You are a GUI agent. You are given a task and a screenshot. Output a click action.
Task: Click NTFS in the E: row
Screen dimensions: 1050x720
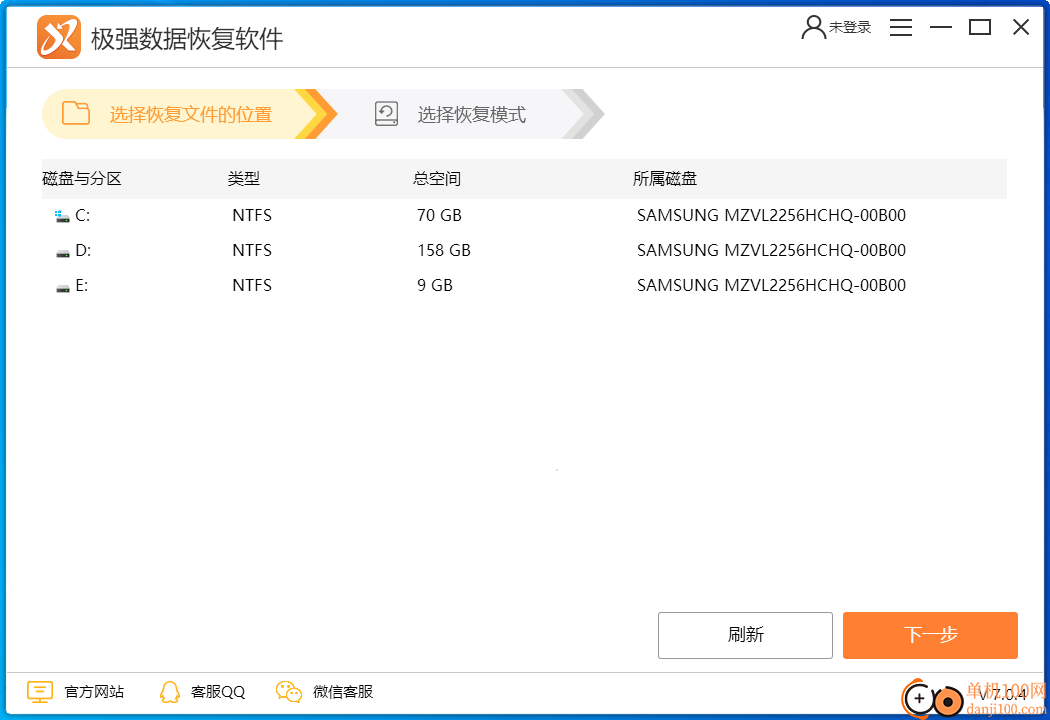(252, 285)
